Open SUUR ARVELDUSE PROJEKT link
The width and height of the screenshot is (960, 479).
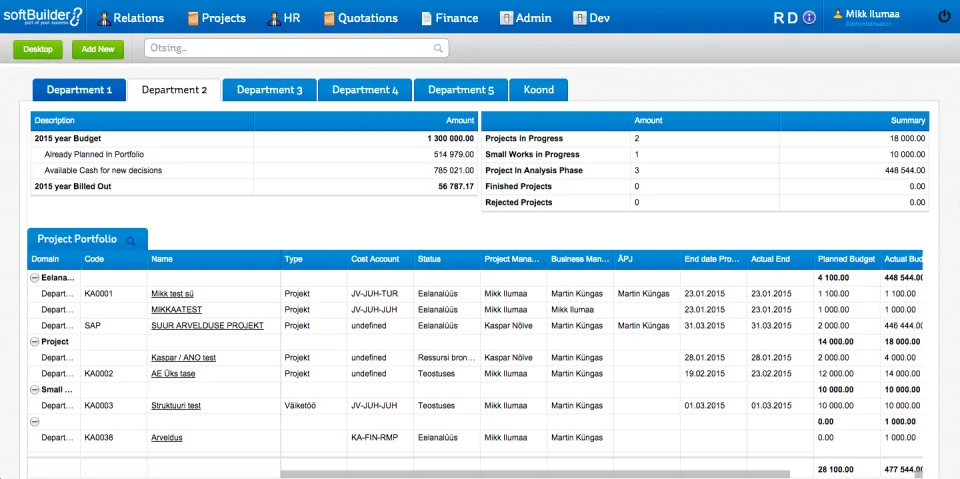(x=208, y=326)
